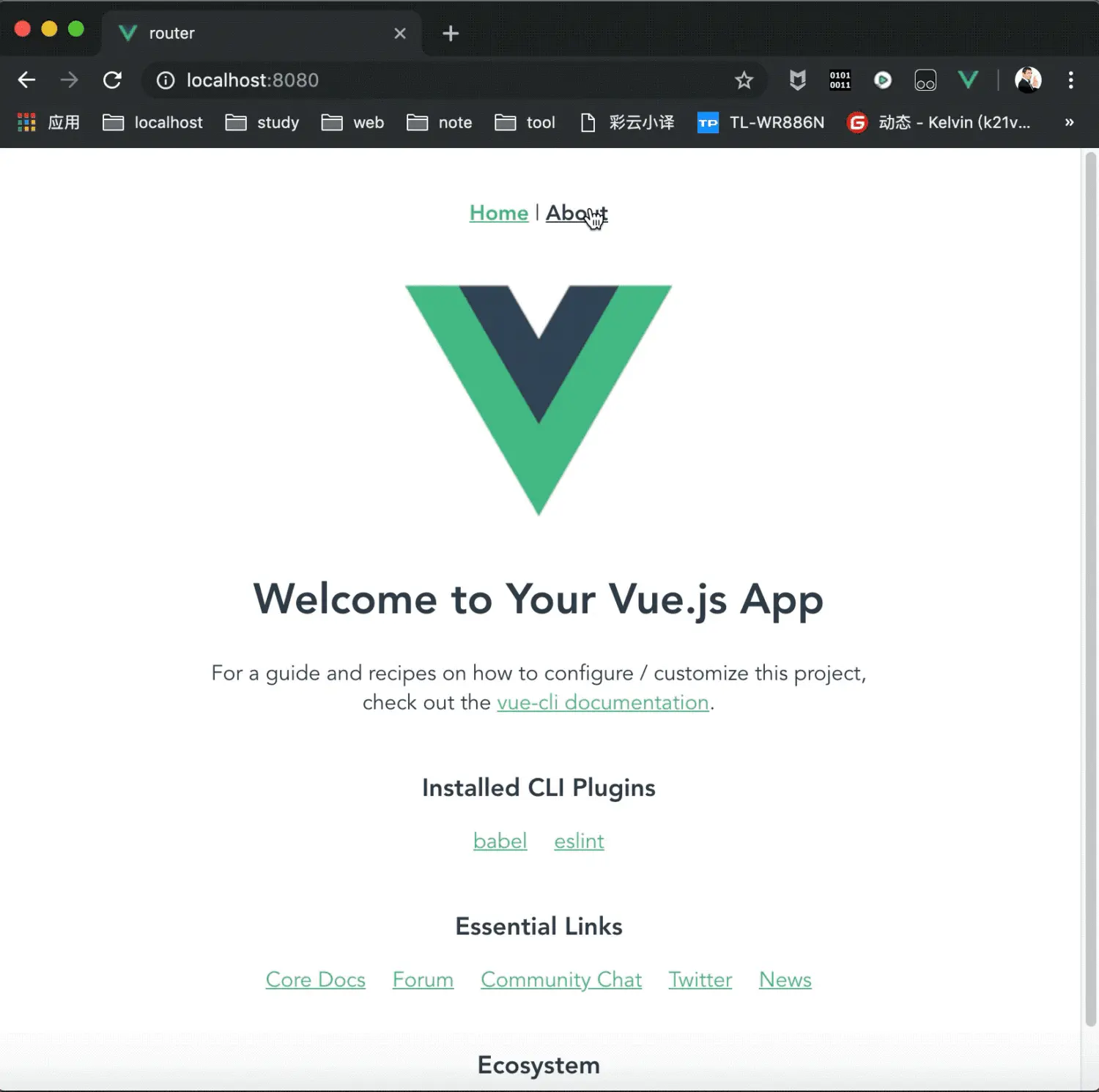Select the router browser tab

click(x=261, y=33)
